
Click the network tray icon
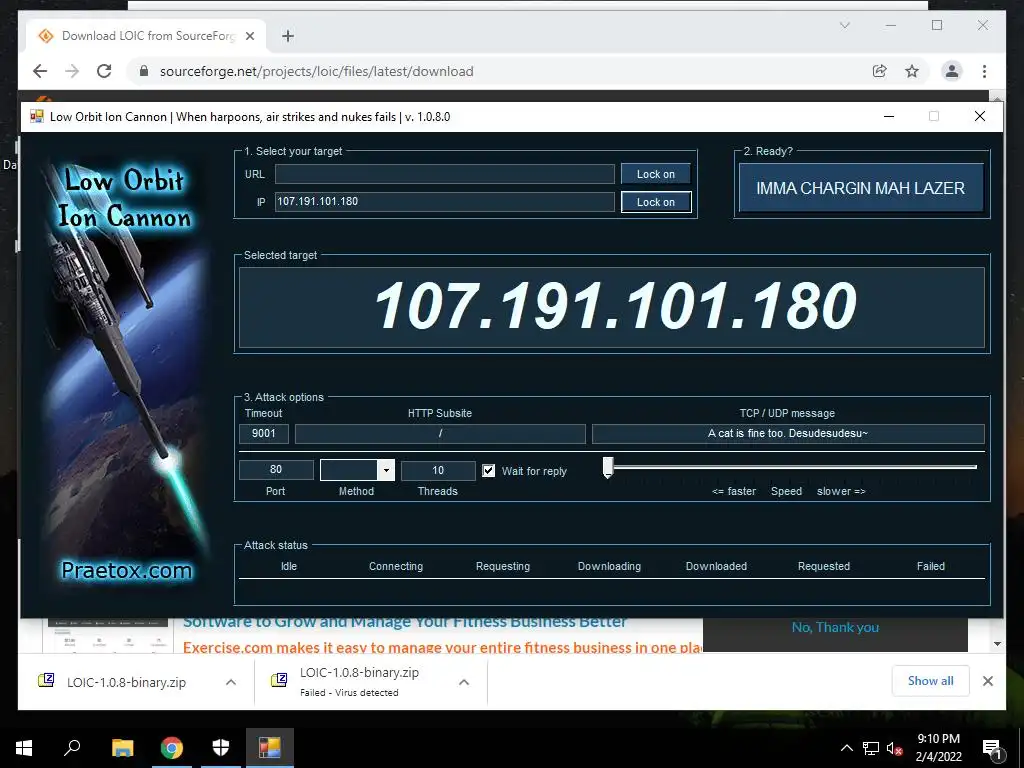(871, 748)
